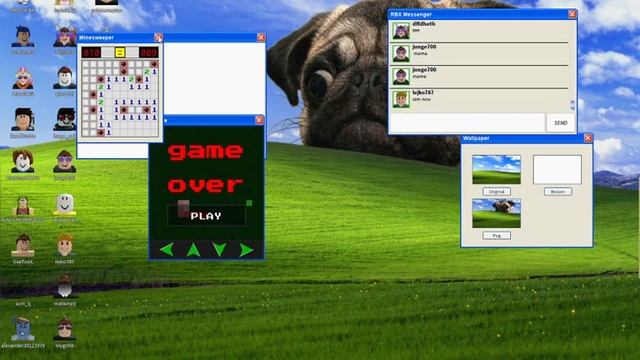Click the up arrow in the snake game
Screen dimensions: 640x360
pyautogui.click(x=193, y=249)
